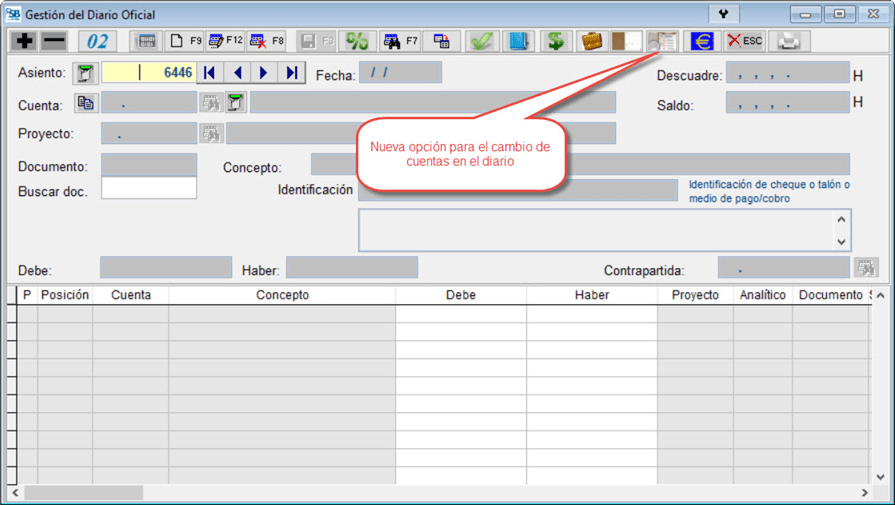Click the grid horizontal scrollbar right arrow
This screenshot has width=895, height=505.
865,493
